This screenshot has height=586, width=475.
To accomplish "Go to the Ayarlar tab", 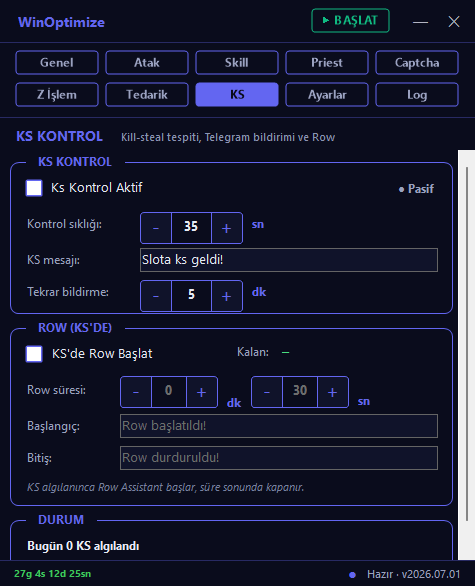I will (327, 95).
